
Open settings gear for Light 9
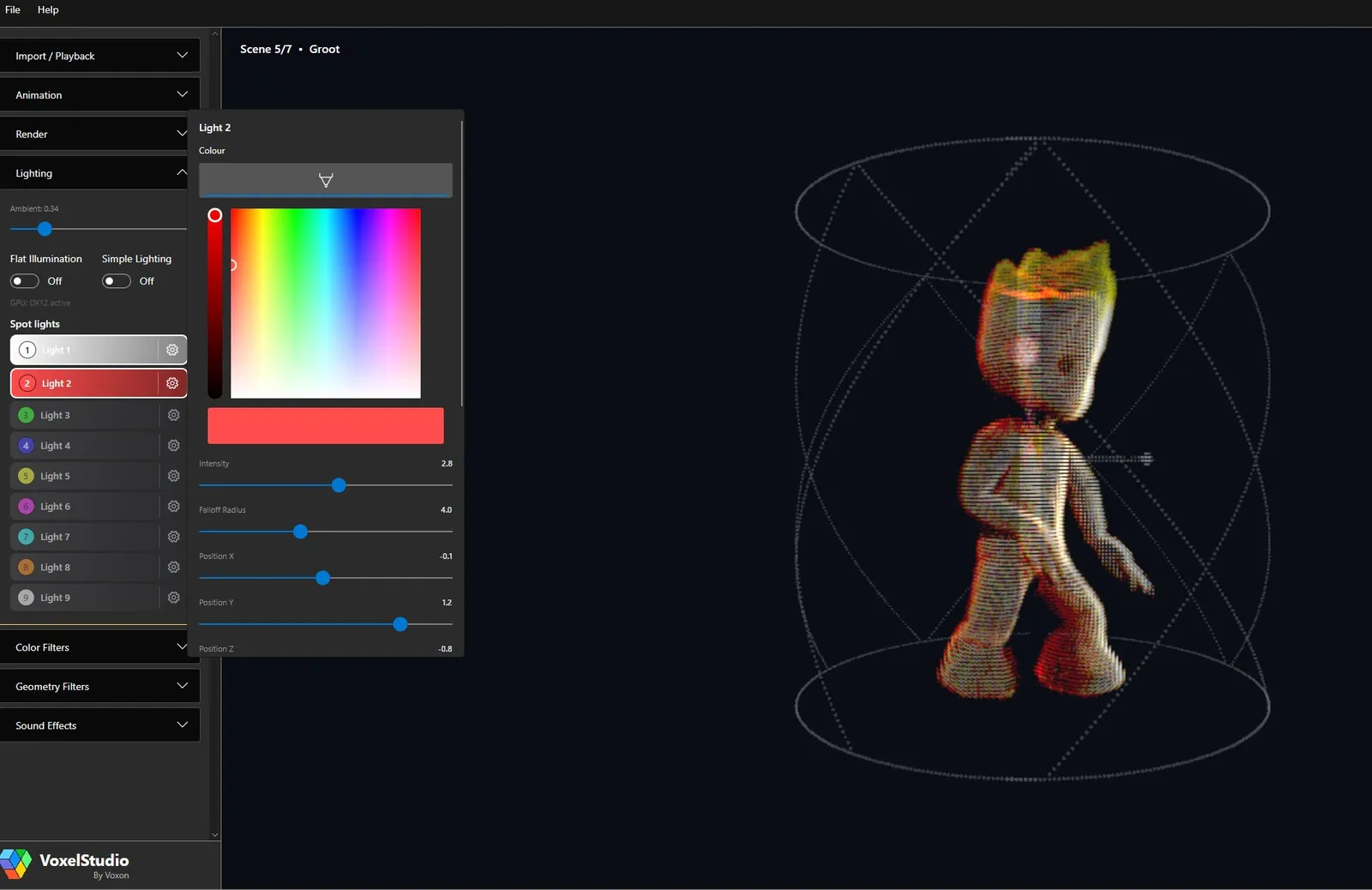pyautogui.click(x=173, y=598)
